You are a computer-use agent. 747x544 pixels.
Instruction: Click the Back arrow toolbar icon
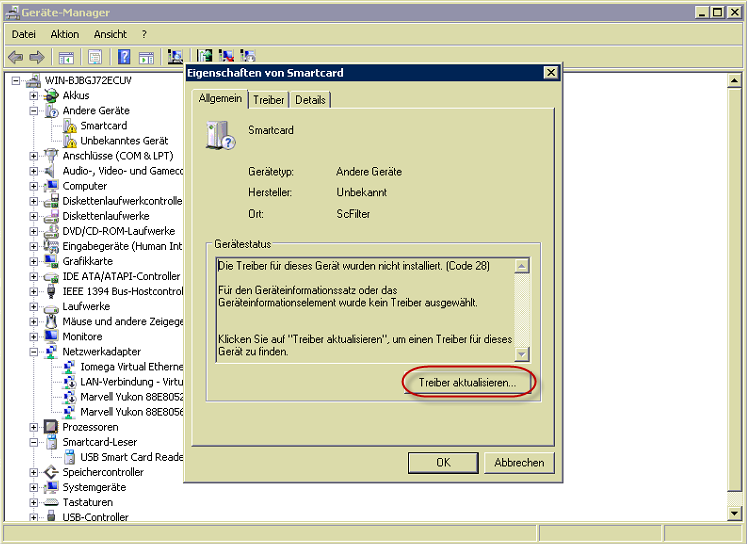pos(15,57)
